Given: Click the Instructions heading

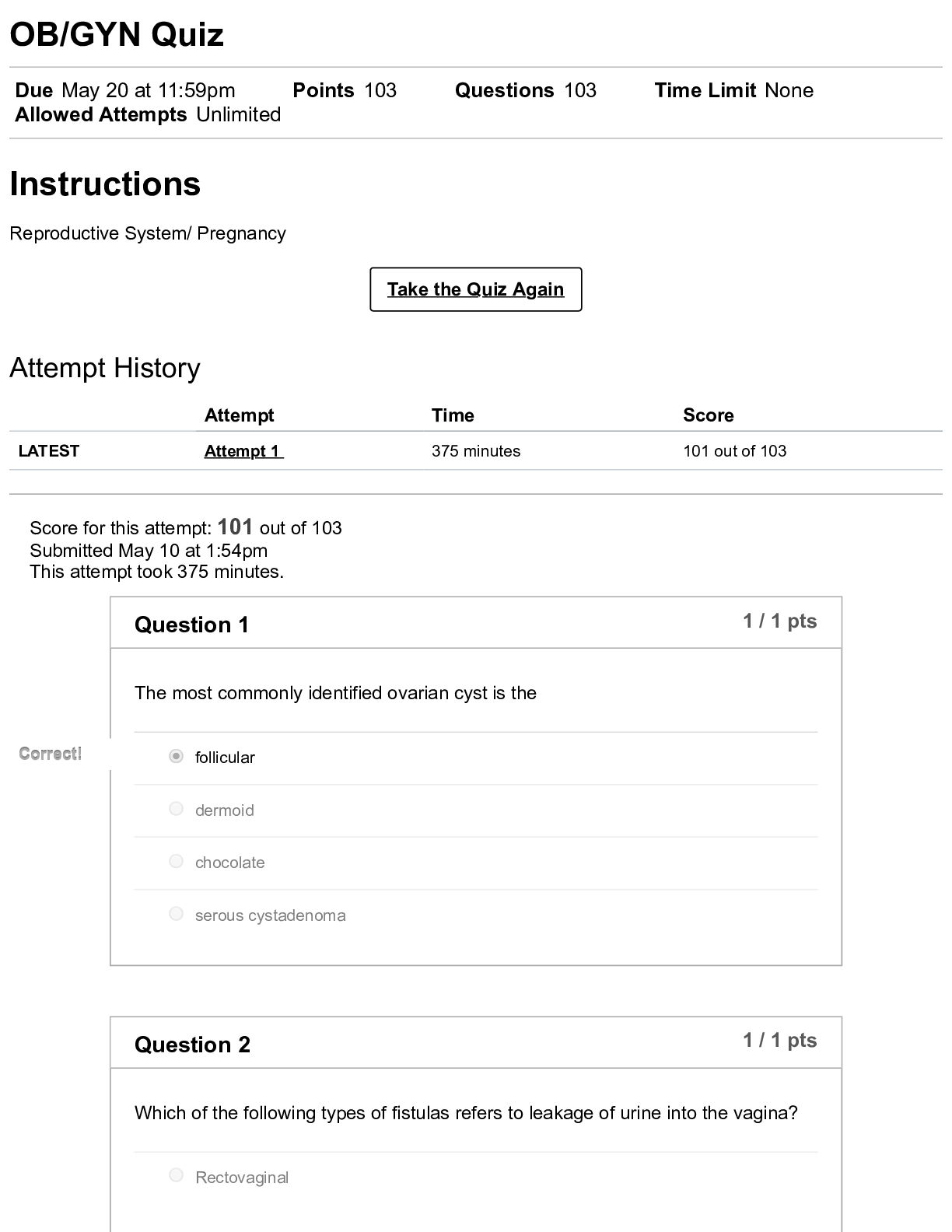Looking at the screenshot, I should [105, 184].
